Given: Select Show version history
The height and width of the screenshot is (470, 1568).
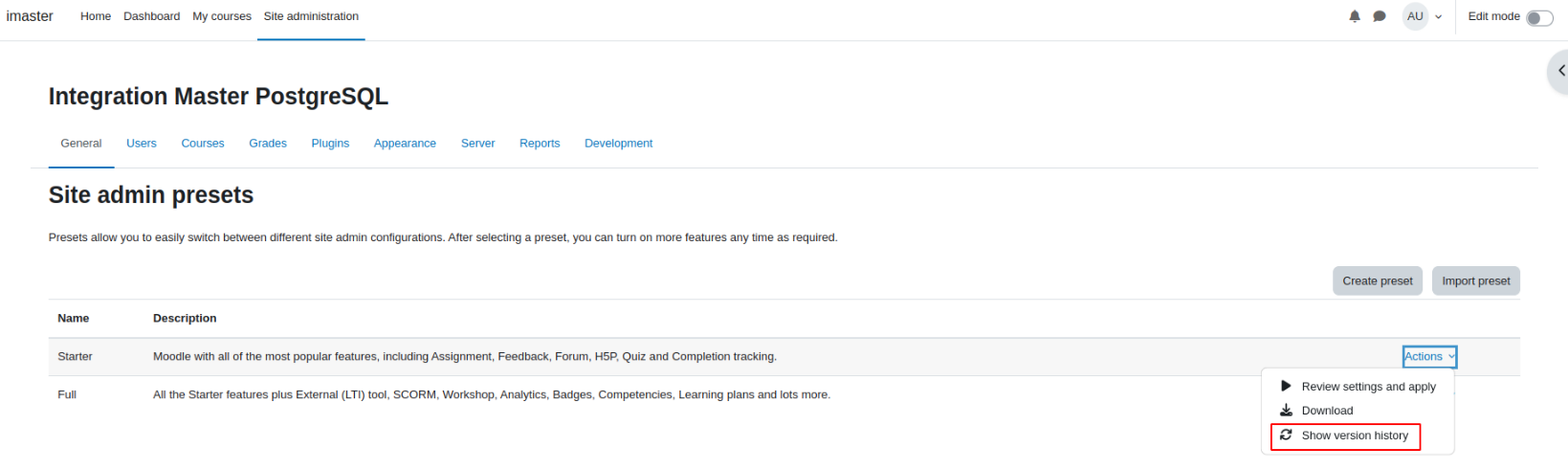Looking at the screenshot, I should pos(1355,436).
